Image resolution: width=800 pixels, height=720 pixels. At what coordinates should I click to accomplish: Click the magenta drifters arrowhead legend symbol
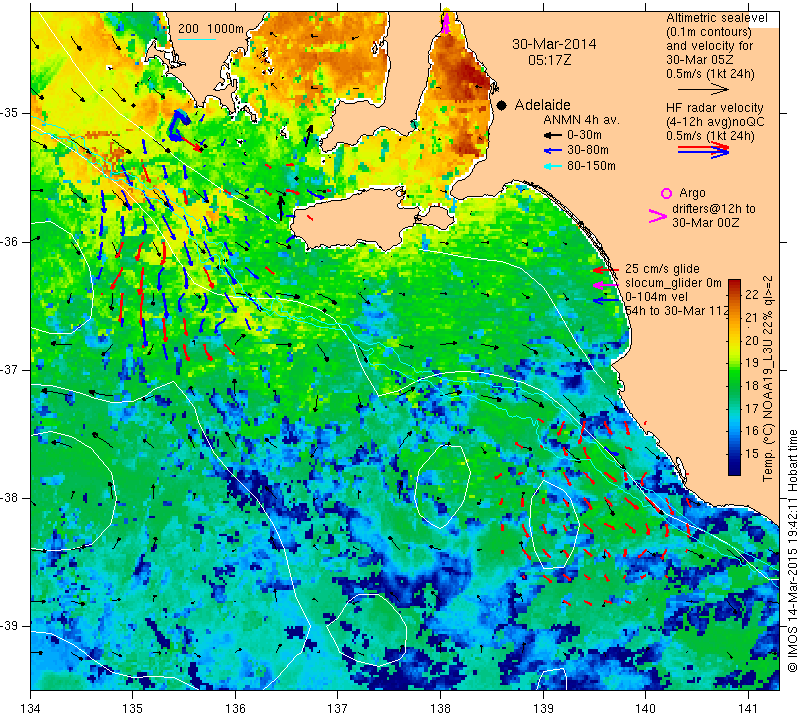pyautogui.click(x=657, y=216)
